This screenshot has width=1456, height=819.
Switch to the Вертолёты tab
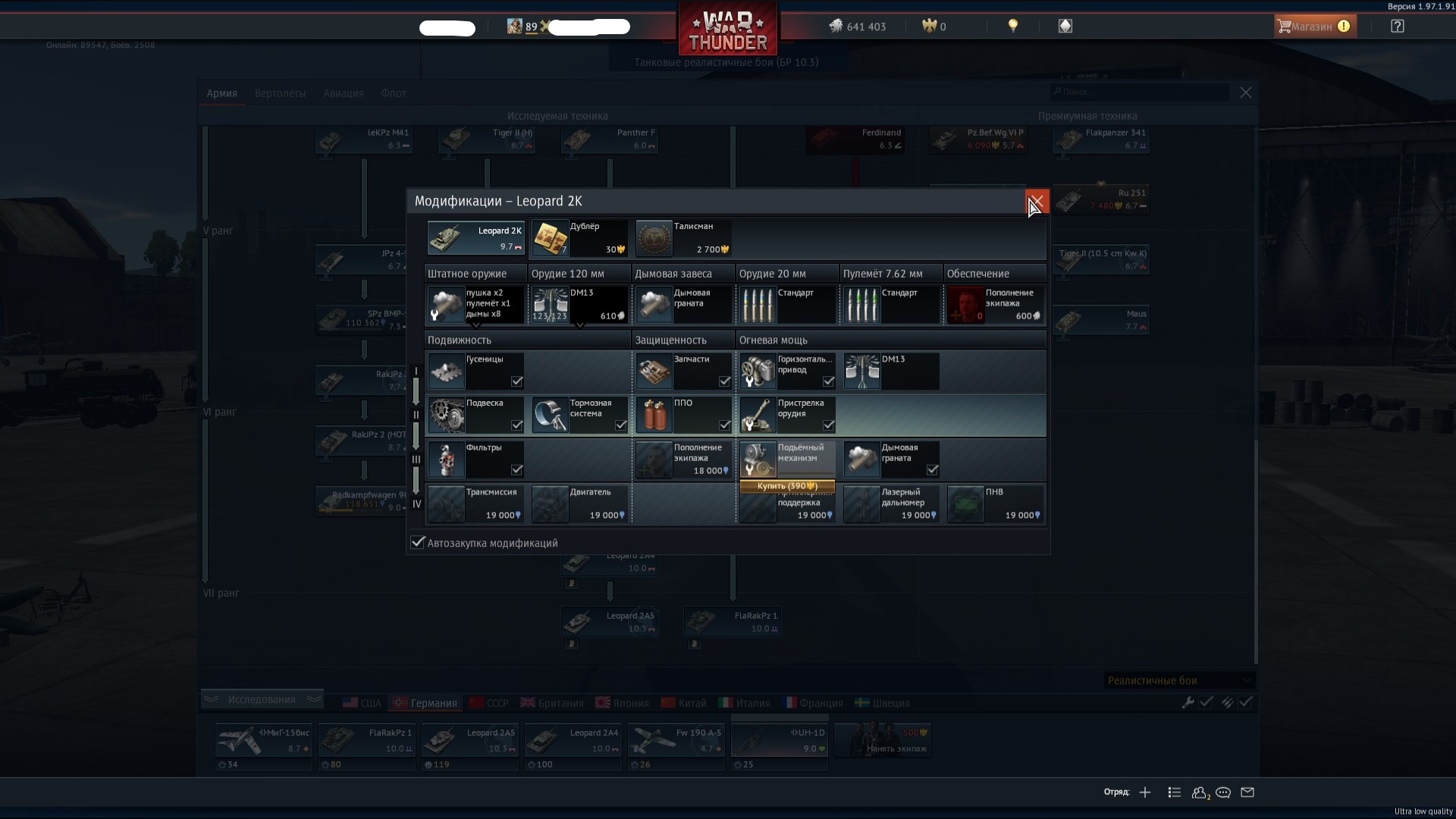[281, 93]
